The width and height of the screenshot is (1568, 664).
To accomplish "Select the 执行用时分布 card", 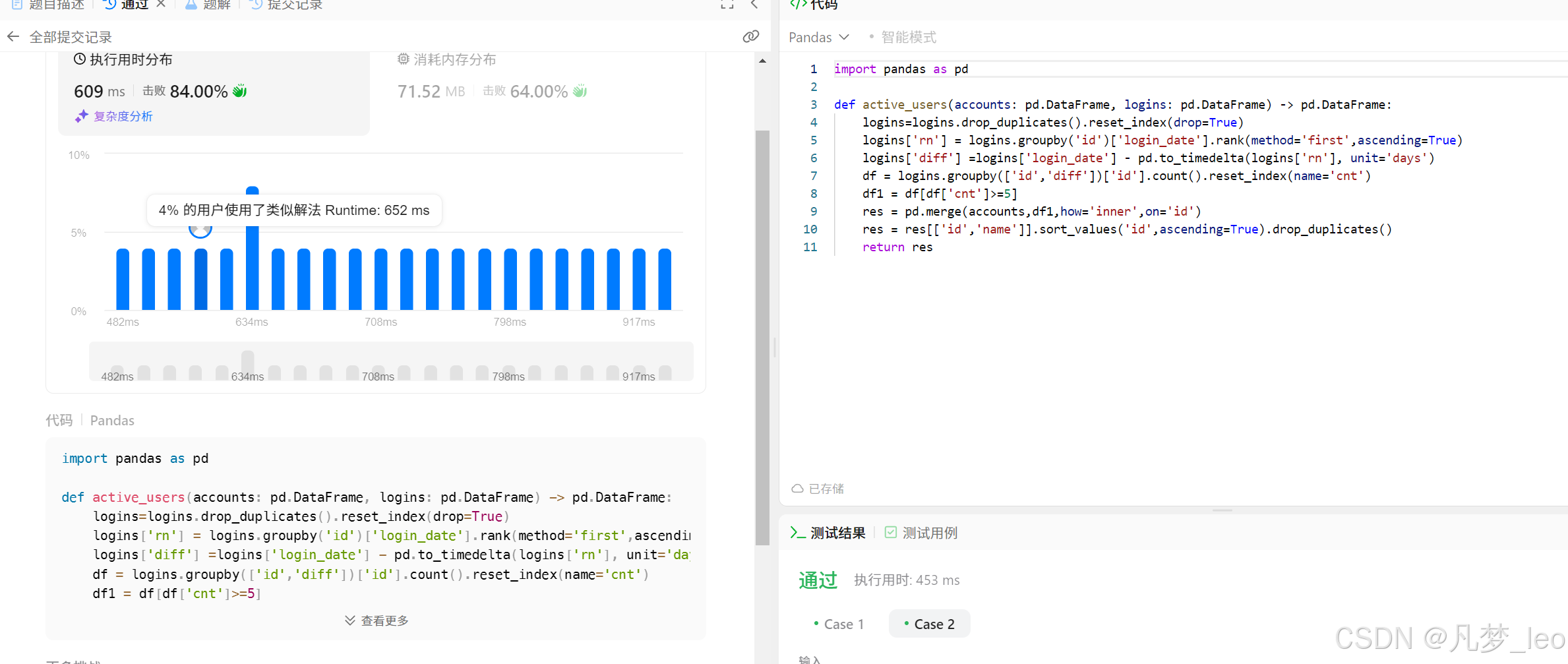I will pyautogui.click(x=214, y=92).
